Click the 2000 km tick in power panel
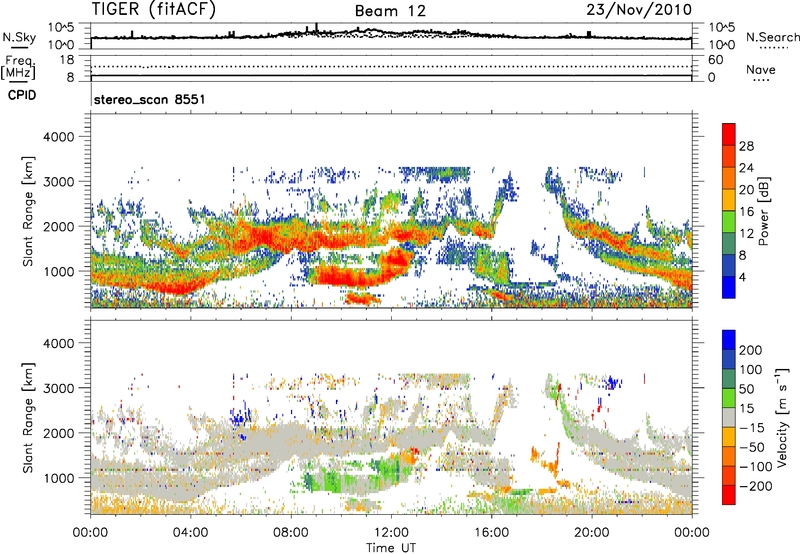Viewport: 800px width, 554px height. click(x=59, y=226)
